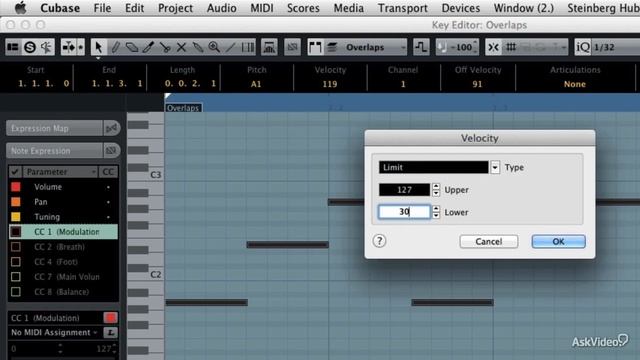Toggle Show Part Borders button

(315, 47)
